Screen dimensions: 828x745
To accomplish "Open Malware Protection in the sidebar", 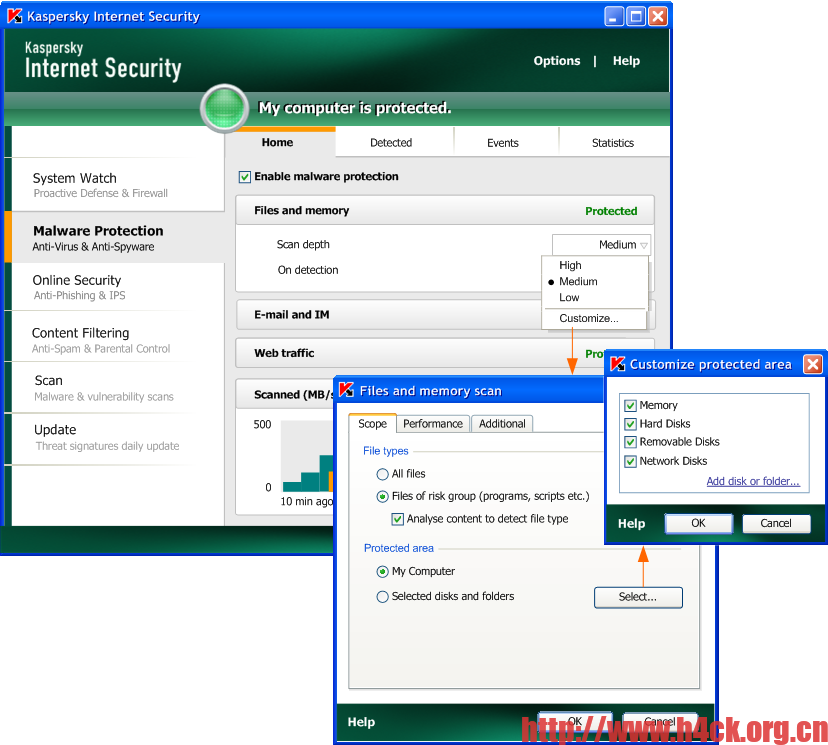I will (118, 238).
